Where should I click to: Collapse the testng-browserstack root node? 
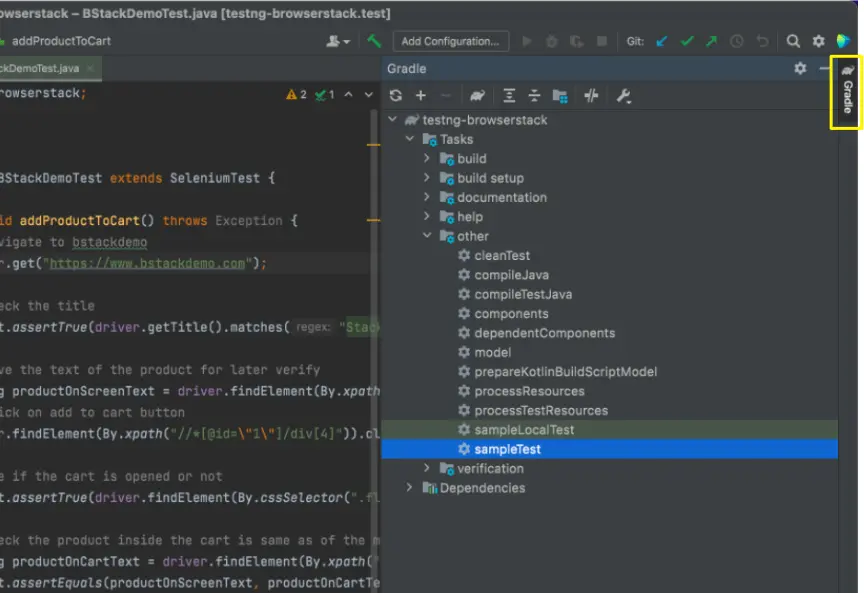[x=394, y=119]
